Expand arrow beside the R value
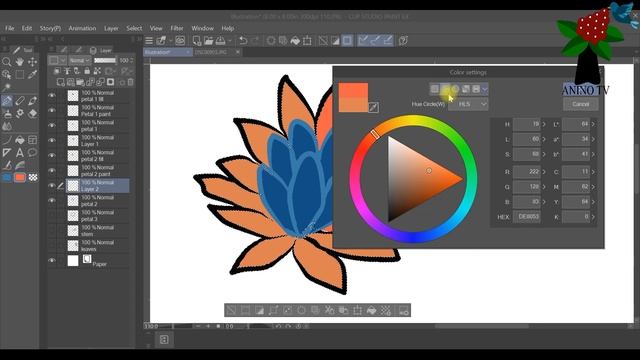 tap(544, 172)
